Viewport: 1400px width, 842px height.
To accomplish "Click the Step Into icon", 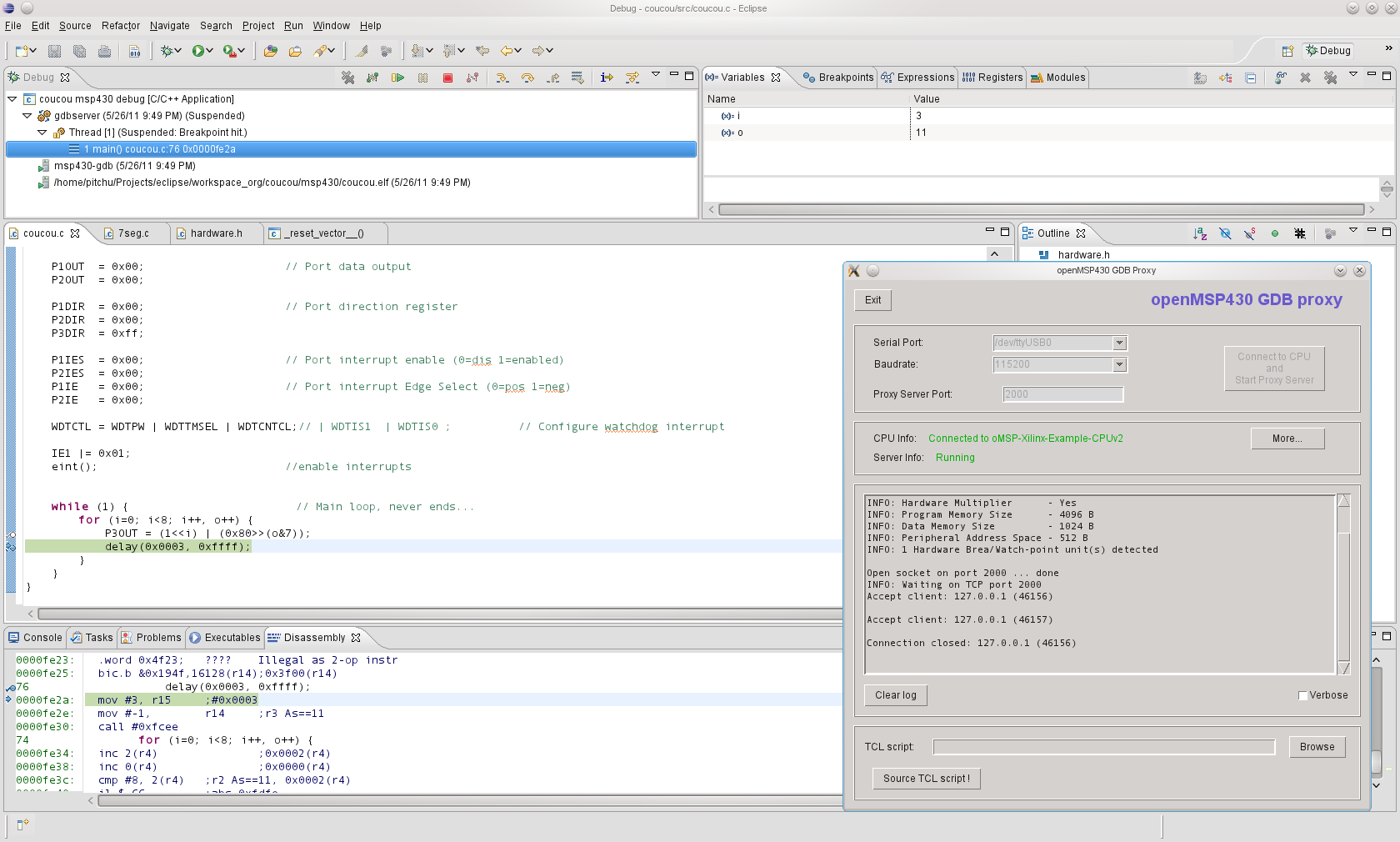I will (502, 78).
